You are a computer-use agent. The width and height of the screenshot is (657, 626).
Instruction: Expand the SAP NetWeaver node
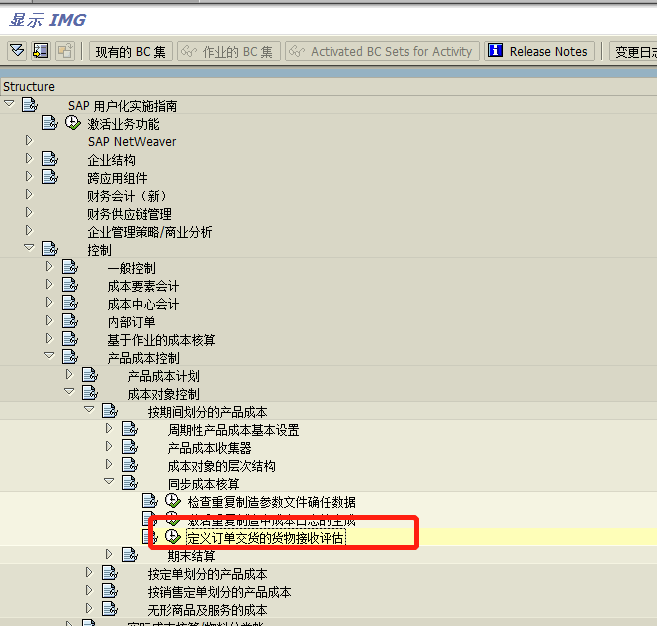tap(29, 140)
